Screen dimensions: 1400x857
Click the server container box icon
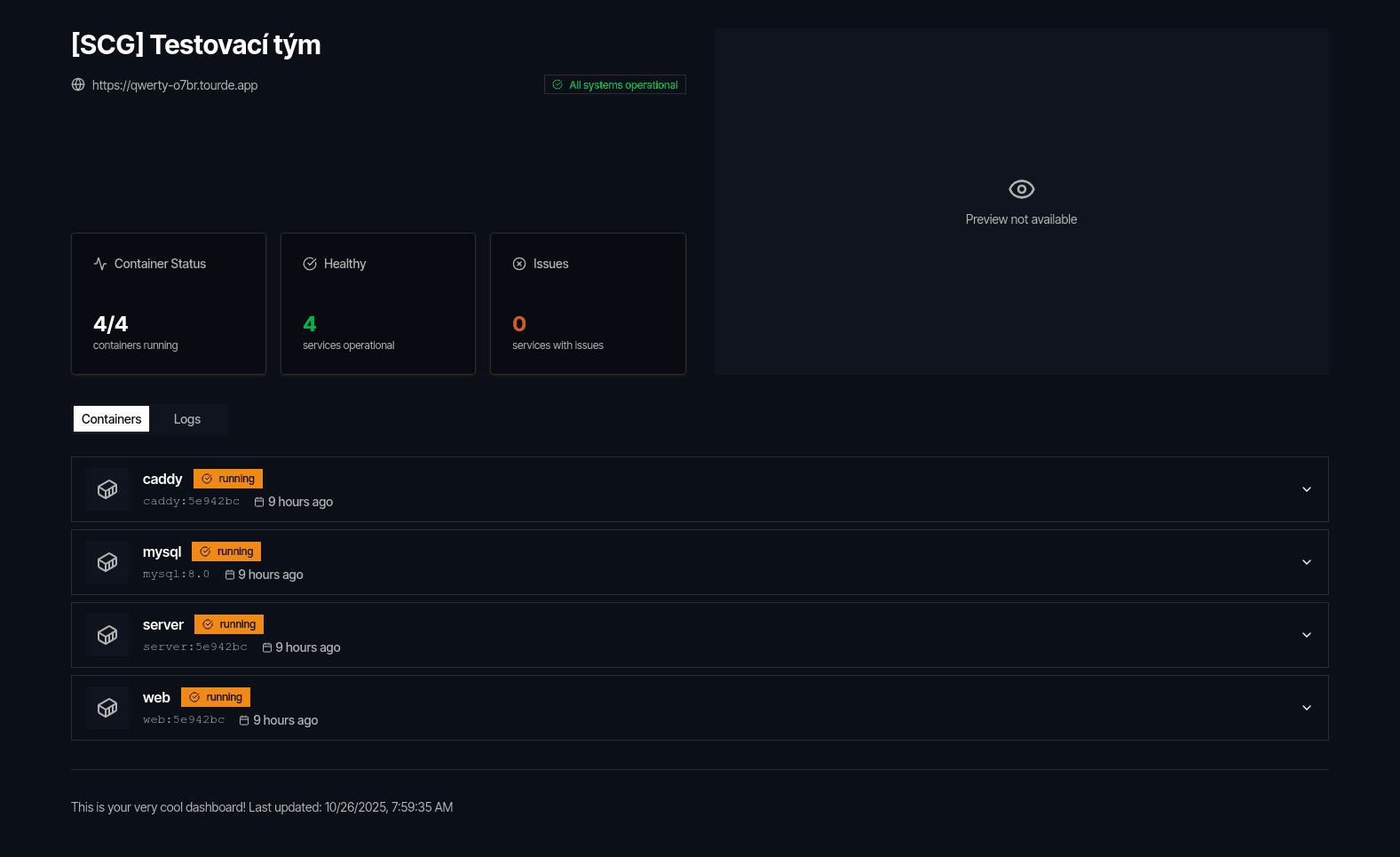107,635
